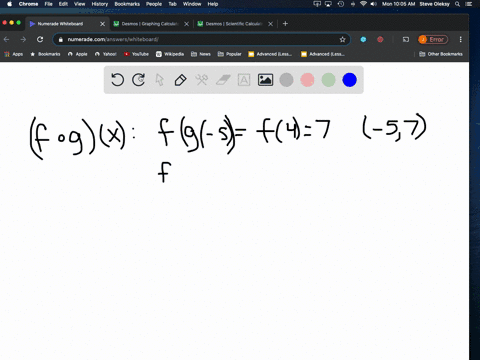Viewport: 480px width, 360px height.
Task: Pick the light green color swatch
Action: coord(328,80)
